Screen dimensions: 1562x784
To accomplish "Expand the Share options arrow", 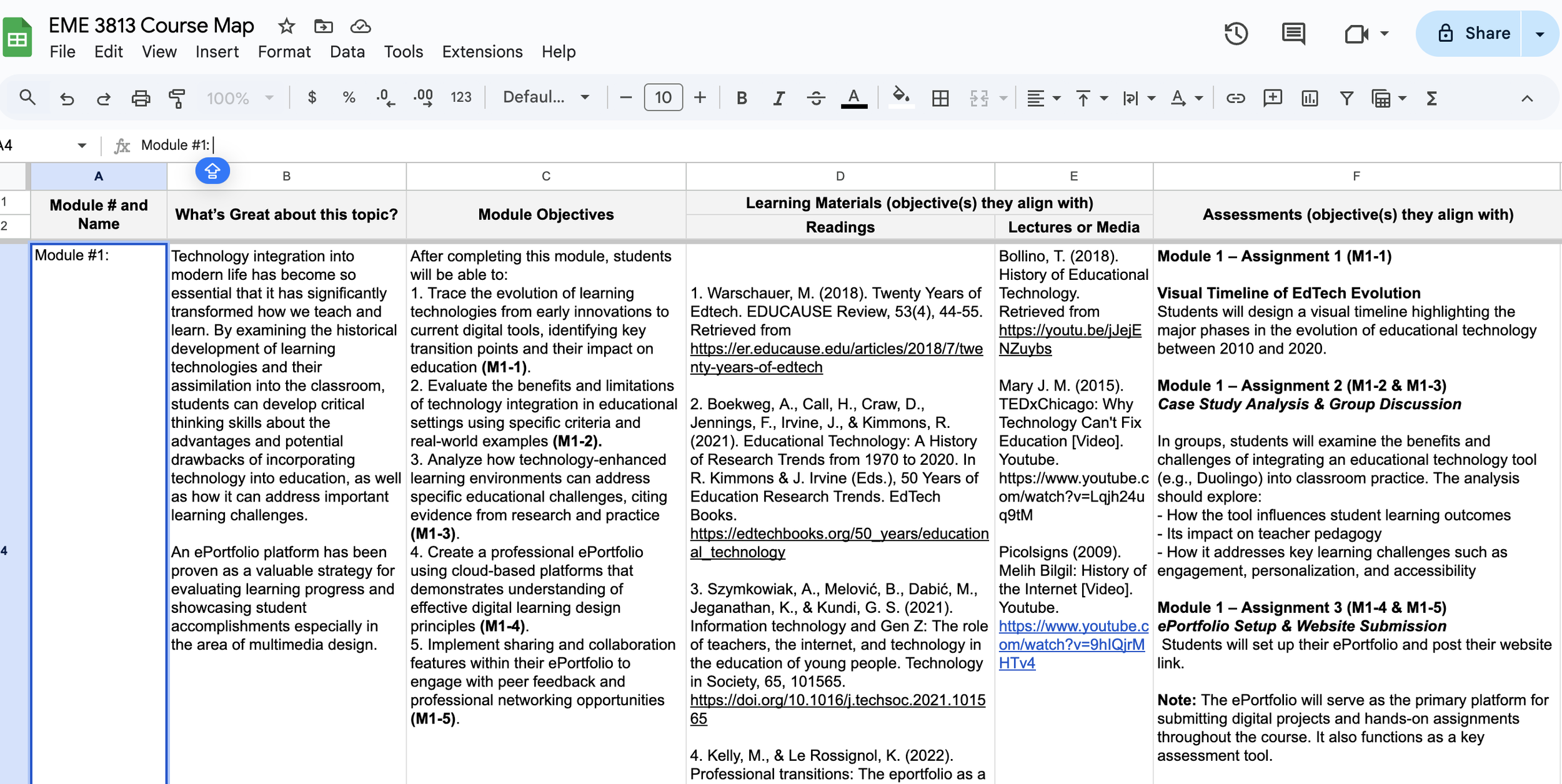I will point(1540,34).
